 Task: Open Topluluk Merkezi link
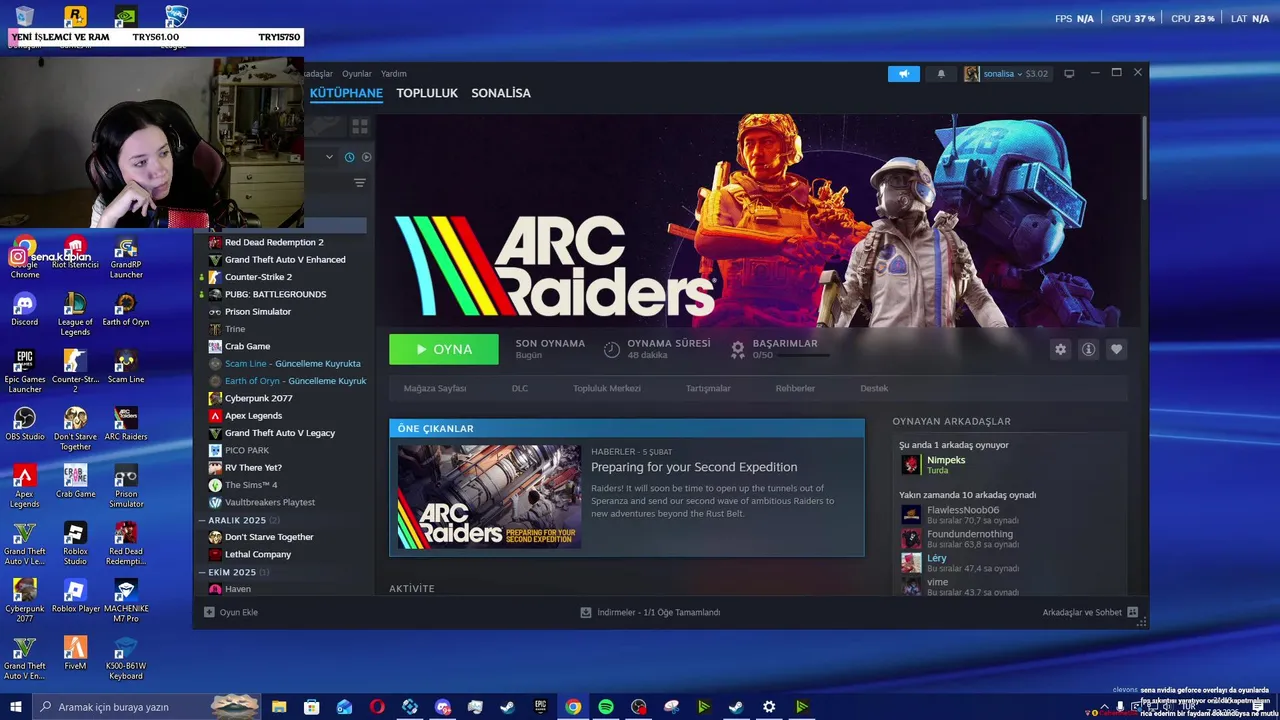click(x=607, y=388)
